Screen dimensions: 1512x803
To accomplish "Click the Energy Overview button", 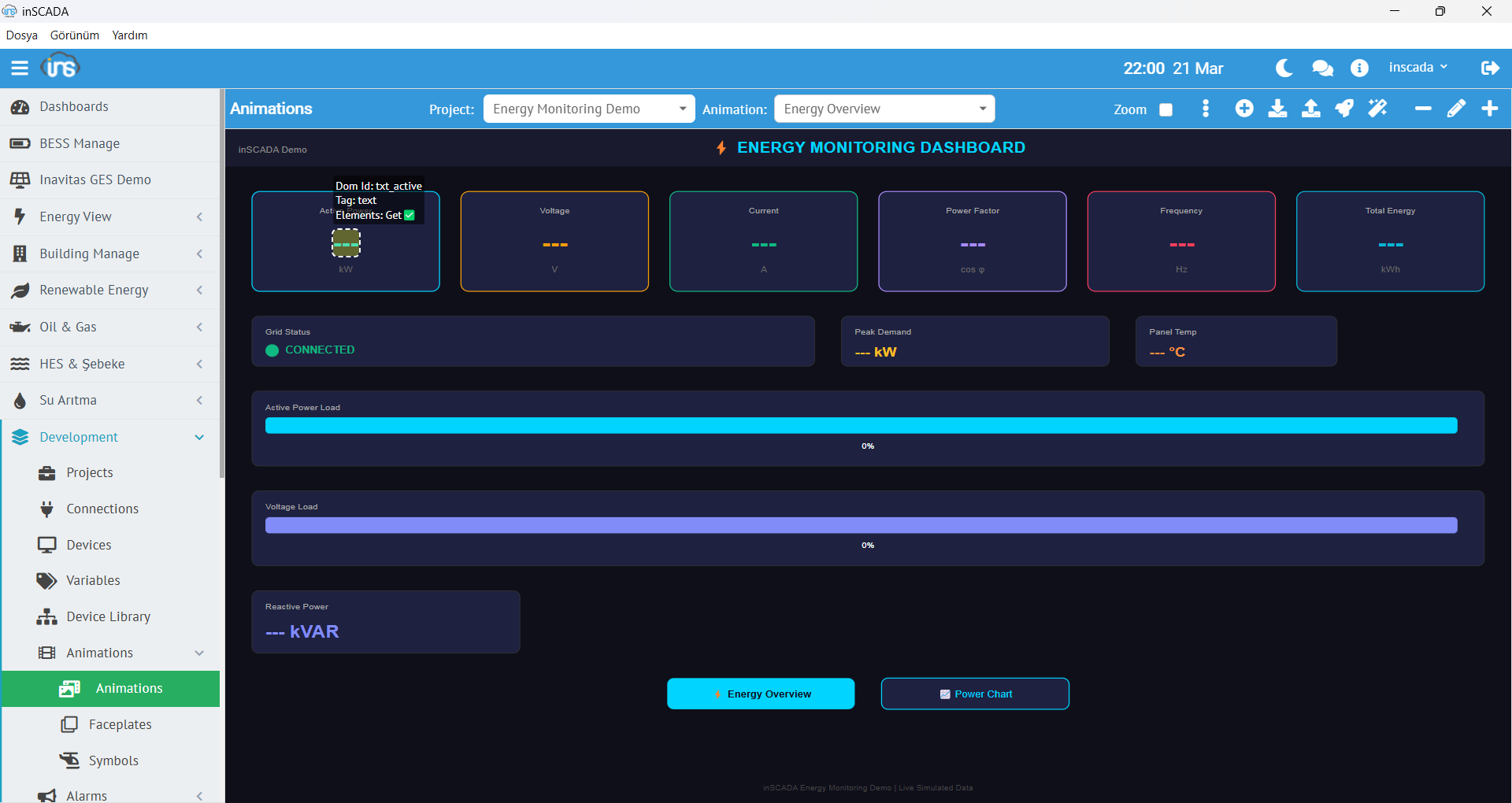I will click(x=761, y=694).
